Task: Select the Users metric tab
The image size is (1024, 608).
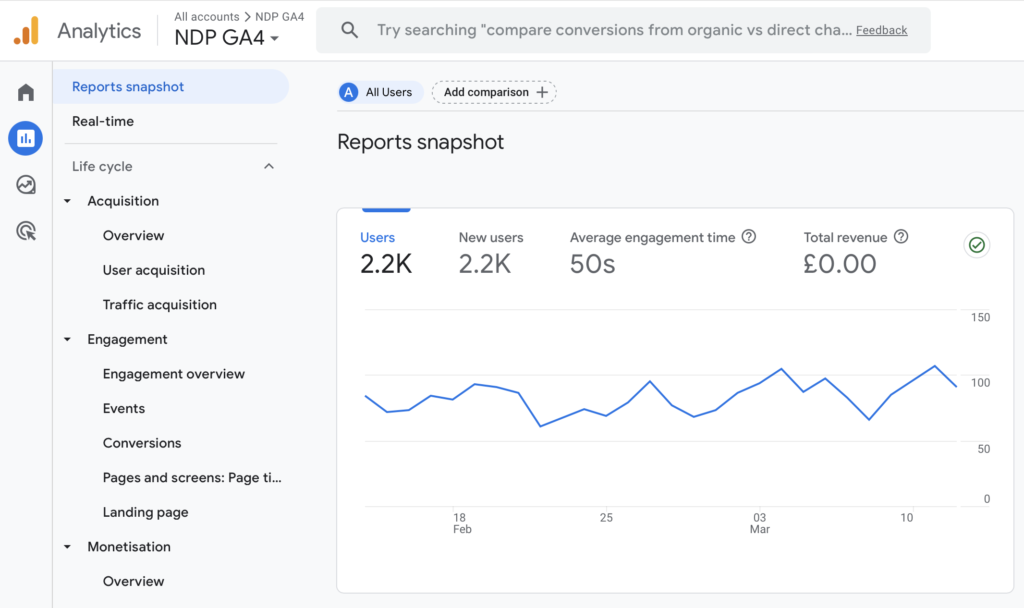Action: click(385, 253)
